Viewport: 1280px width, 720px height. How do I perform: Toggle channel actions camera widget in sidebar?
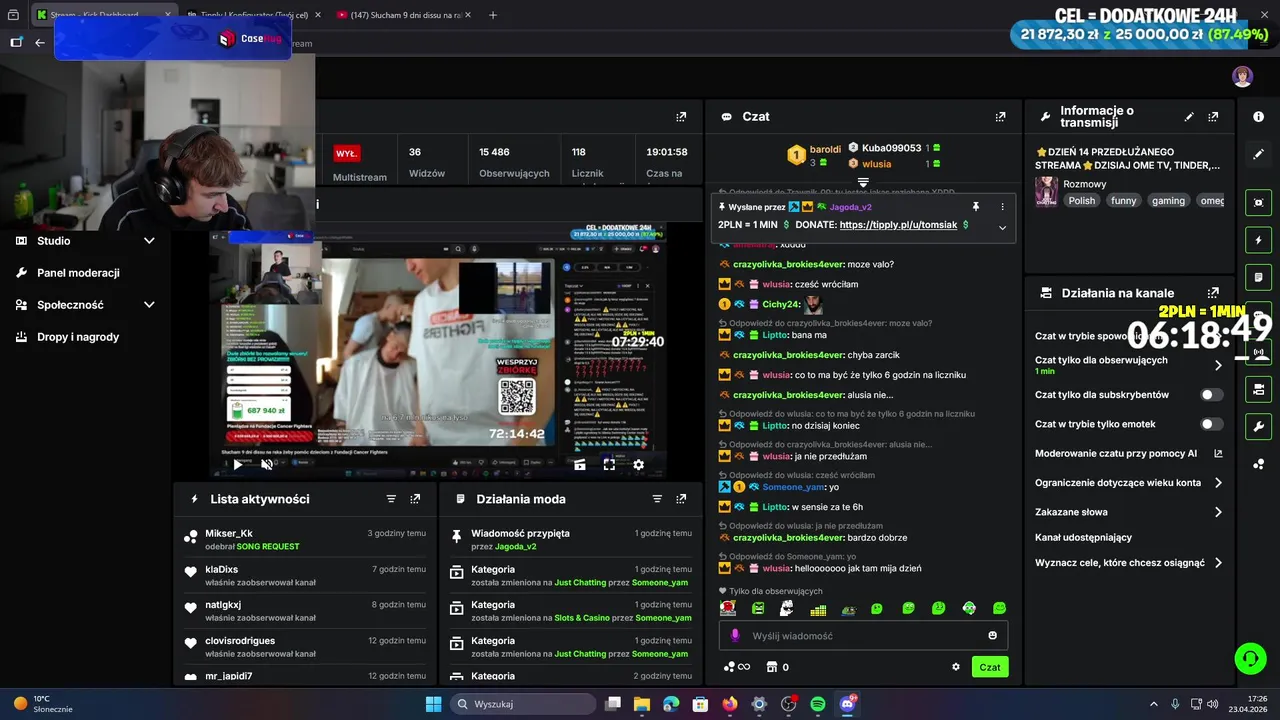[1258, 389]
